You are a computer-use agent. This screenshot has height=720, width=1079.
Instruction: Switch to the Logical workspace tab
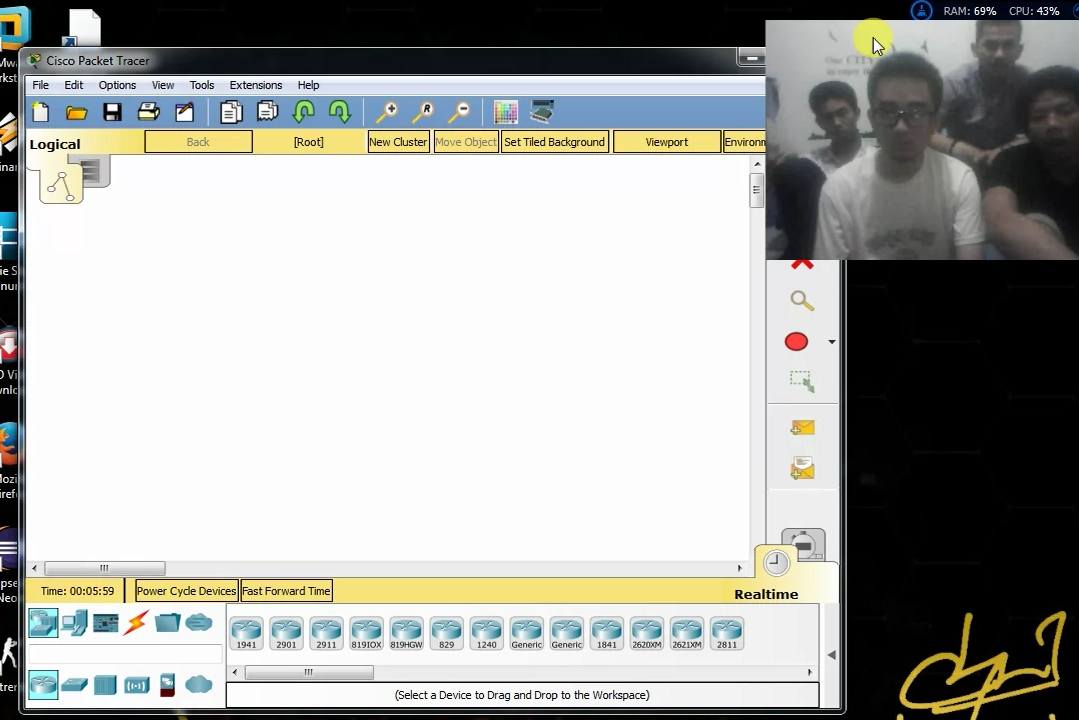pyautogui.click(x=61, y=185)
